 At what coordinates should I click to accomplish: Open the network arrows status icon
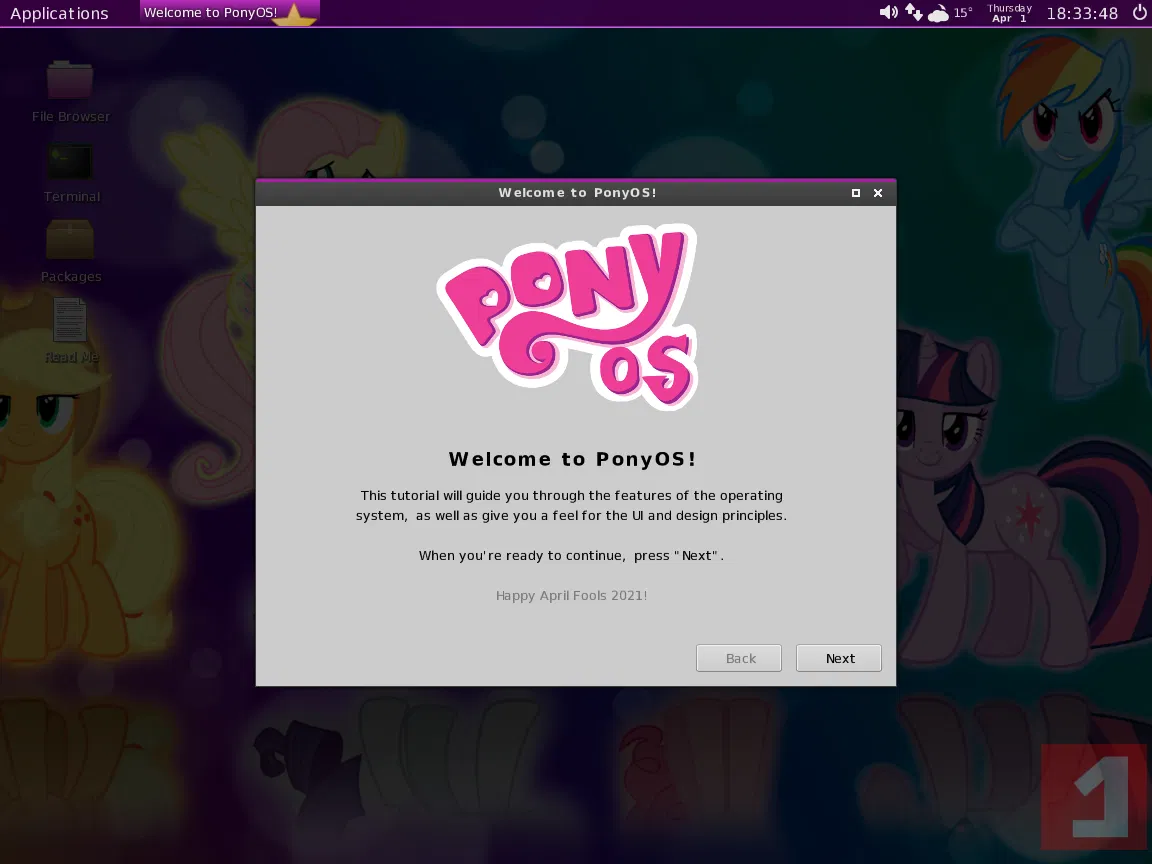[913, 12]
